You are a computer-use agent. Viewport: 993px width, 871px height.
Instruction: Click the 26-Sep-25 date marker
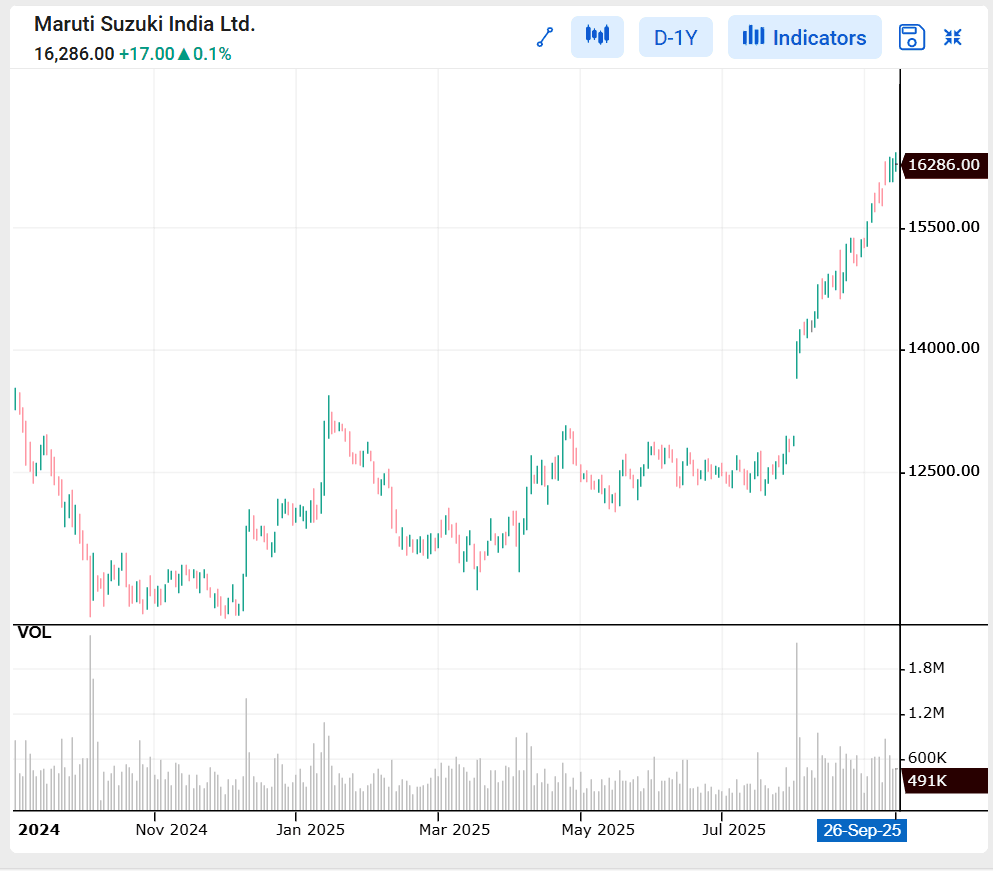click(862, 830)
